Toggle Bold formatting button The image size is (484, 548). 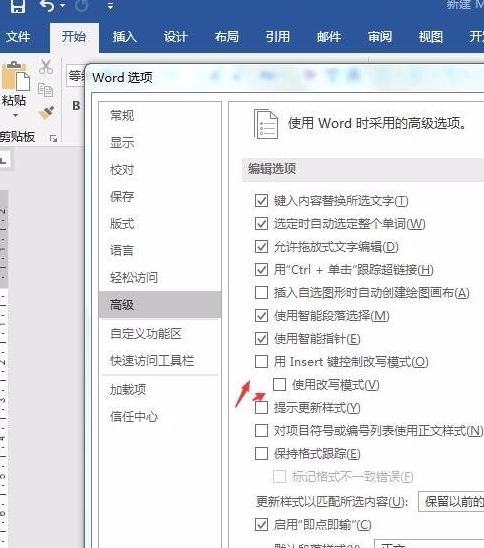(x=76, y=106)
